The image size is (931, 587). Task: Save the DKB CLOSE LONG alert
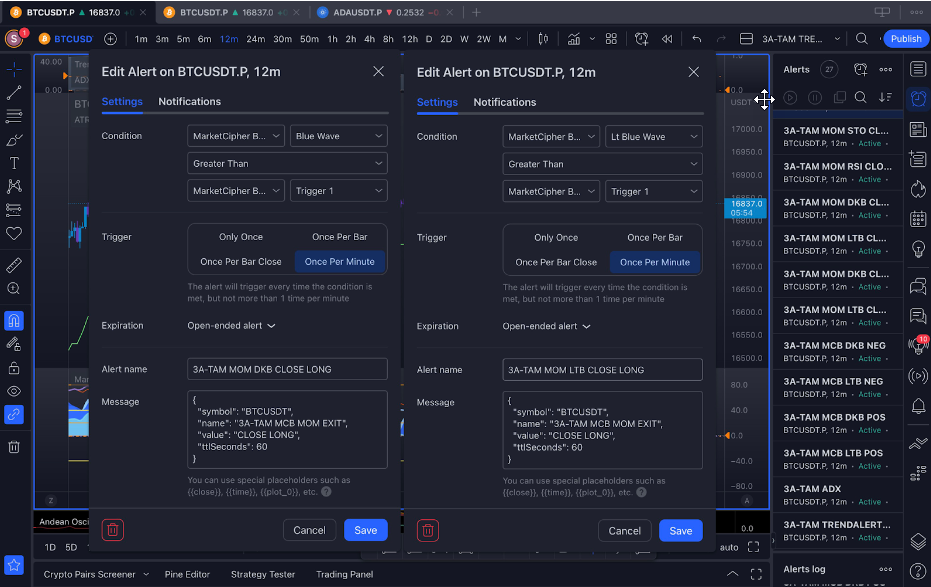click(x=366, y=530)
